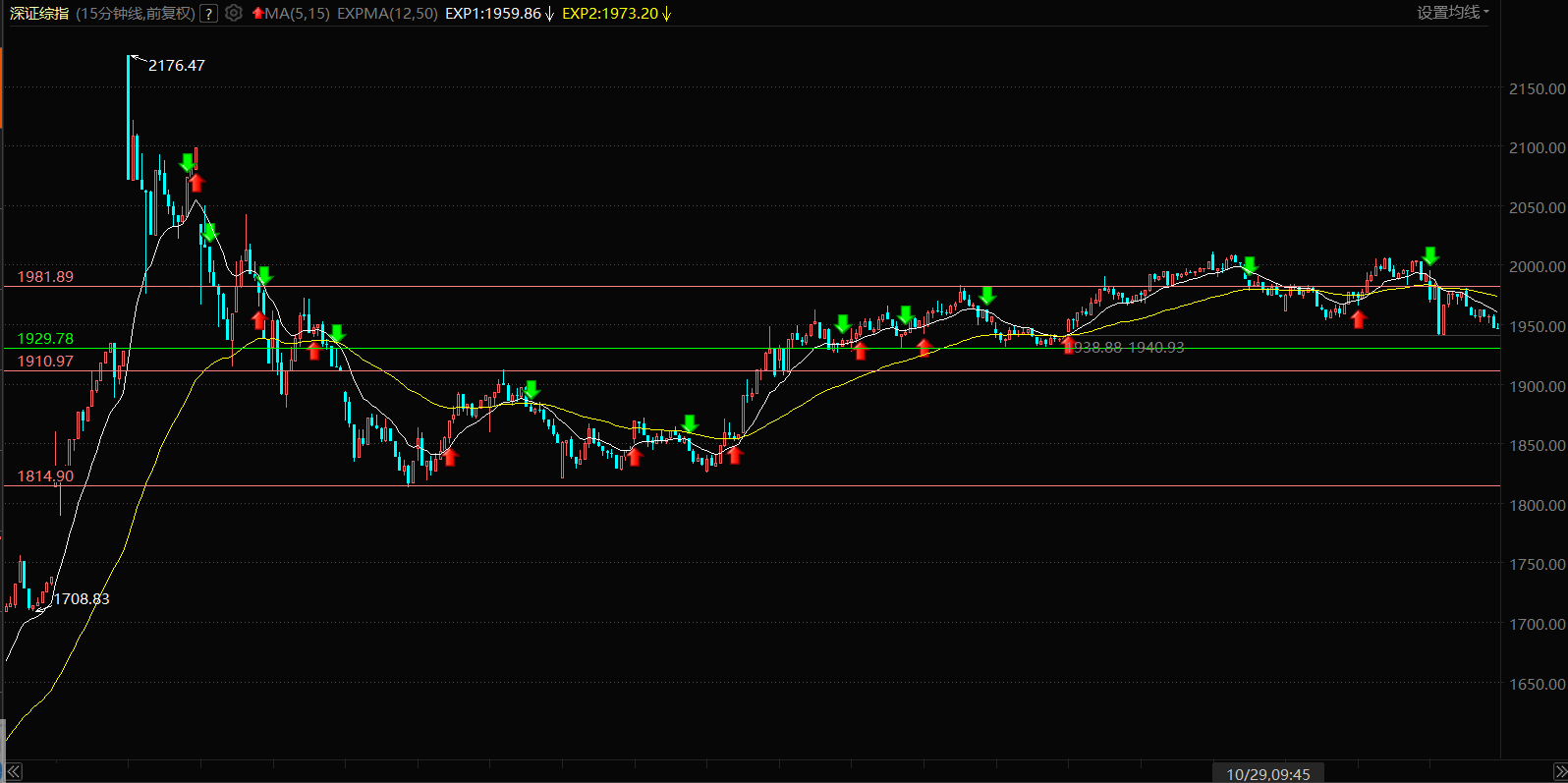Click the red buy arrow beside 938.88 label
Screen dimensions: 1568x783
tap(1068, 345)
